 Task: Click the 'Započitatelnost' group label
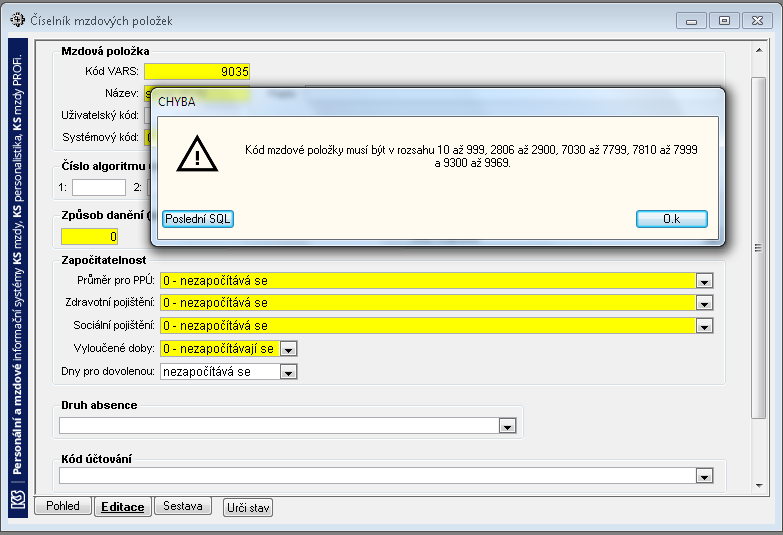[x=104, y=260]
